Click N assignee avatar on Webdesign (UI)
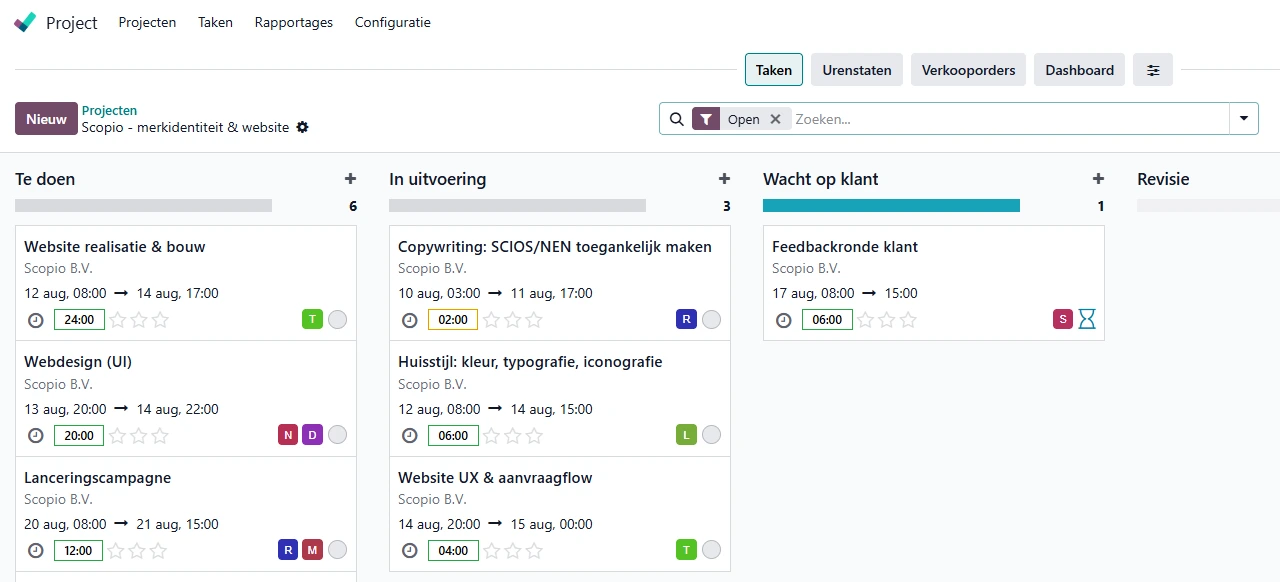Viewport: 1280px width, 582px height. tap(288, 435)
